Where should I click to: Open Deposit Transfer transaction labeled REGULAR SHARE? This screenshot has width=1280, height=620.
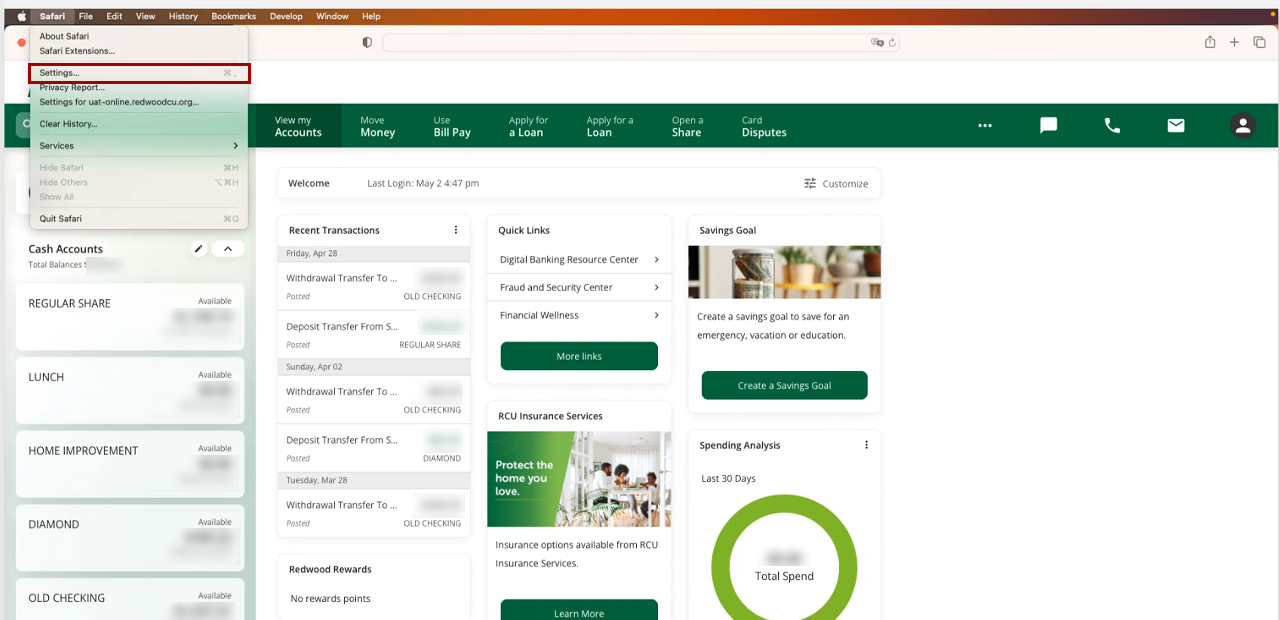click(373, 335)
